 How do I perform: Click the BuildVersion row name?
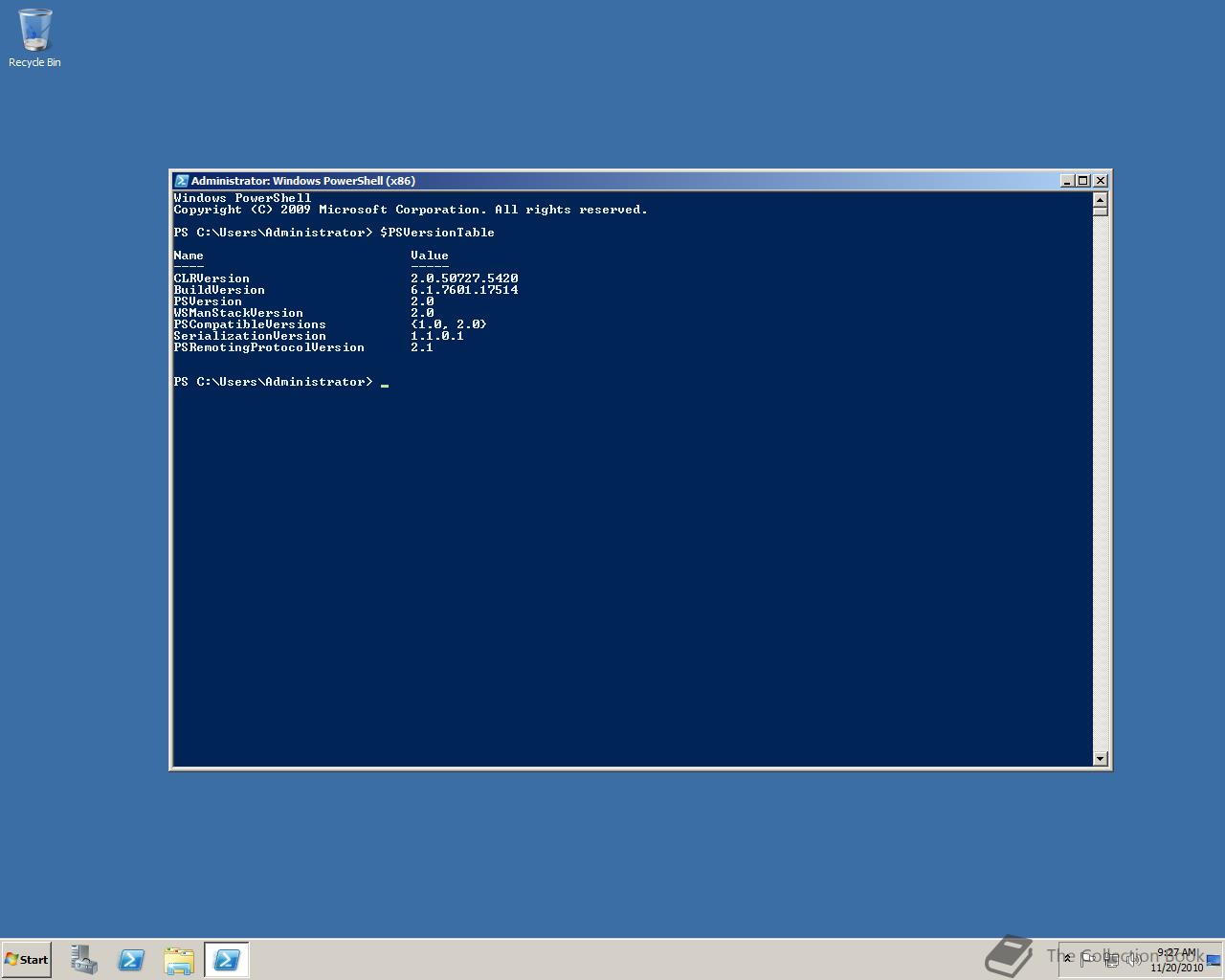219,290
